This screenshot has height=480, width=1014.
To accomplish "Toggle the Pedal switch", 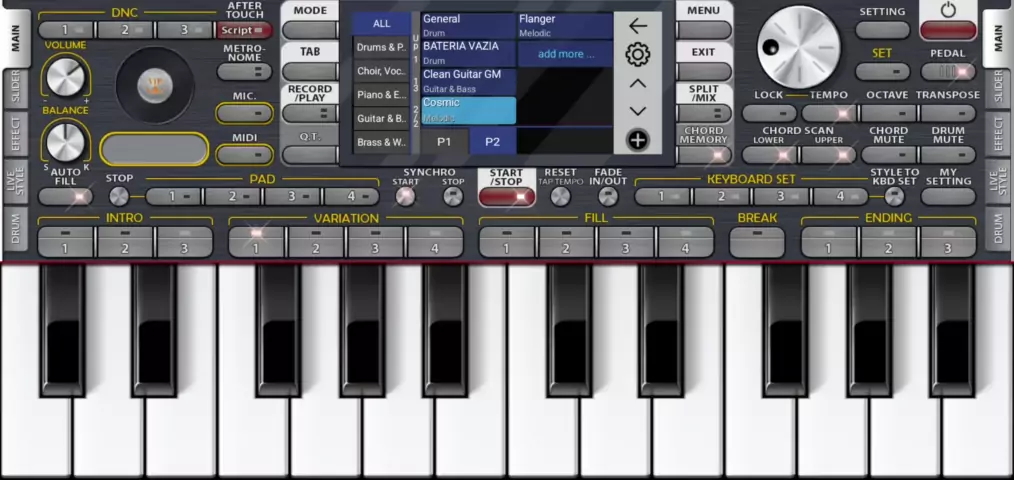I will (947, 72).
